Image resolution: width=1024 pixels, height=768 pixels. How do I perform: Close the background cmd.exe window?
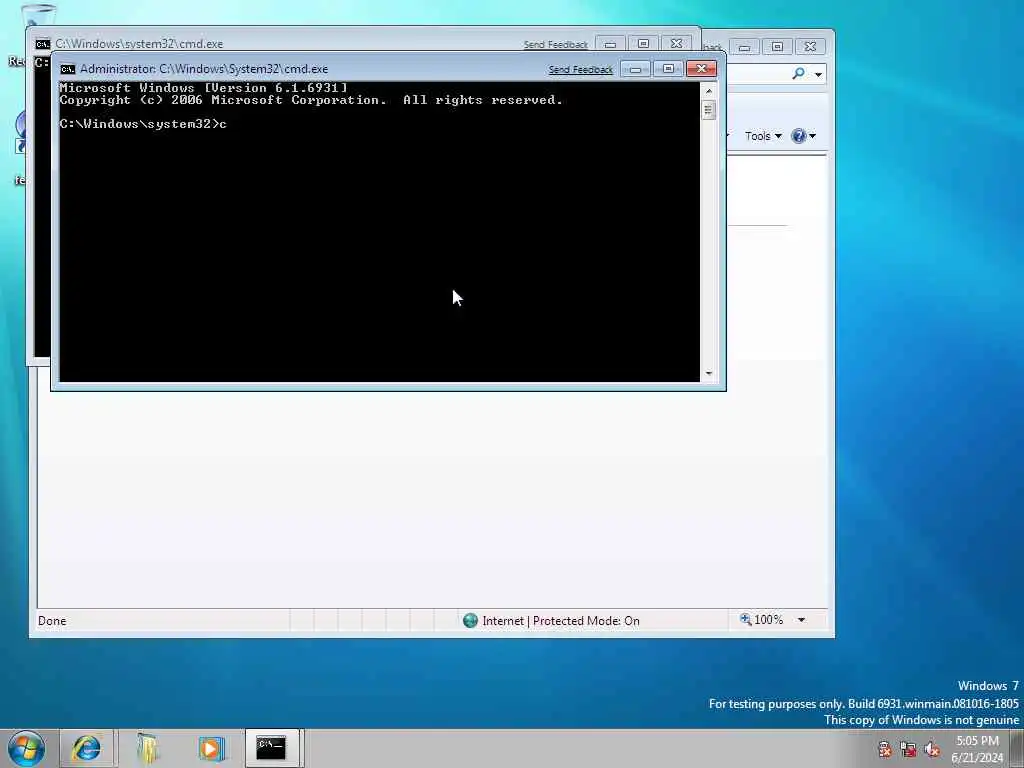click(677, 44)
